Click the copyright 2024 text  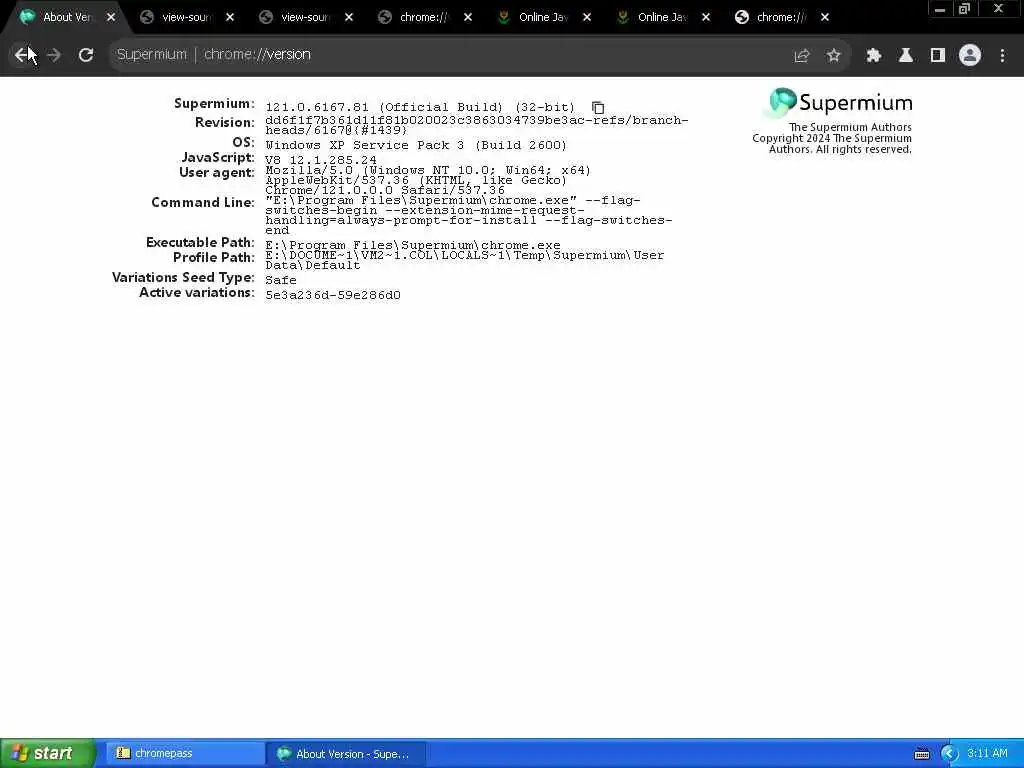tap(831, 144)
